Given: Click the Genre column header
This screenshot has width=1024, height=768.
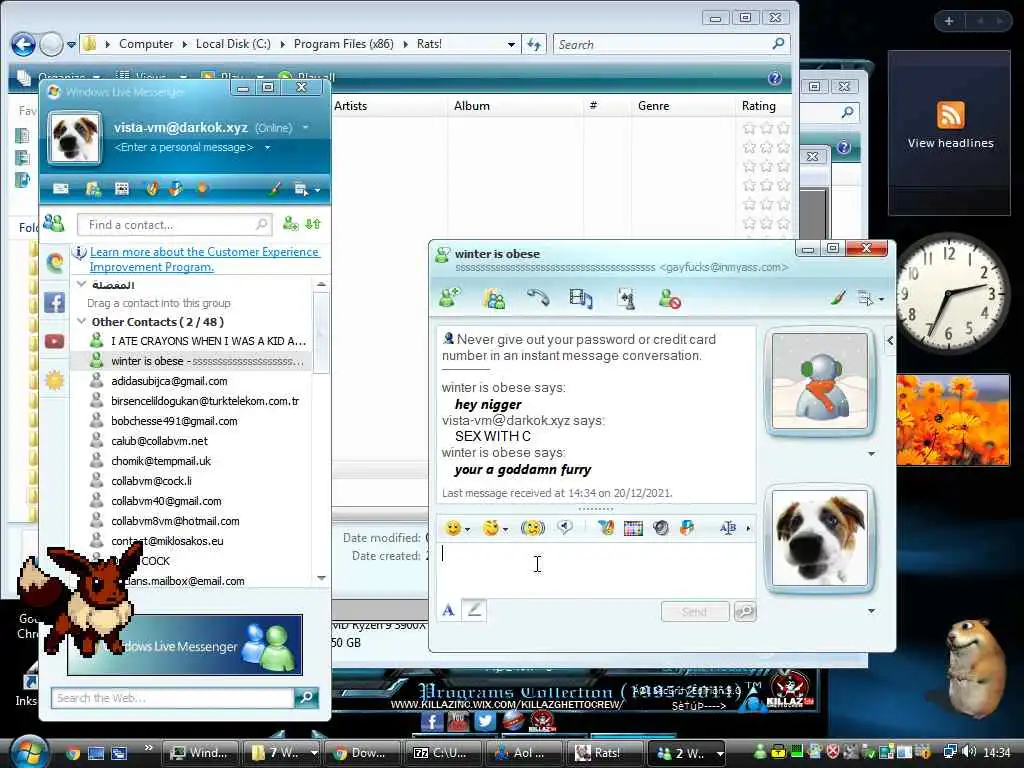Looking at the screenshot, I should point(653,106).
